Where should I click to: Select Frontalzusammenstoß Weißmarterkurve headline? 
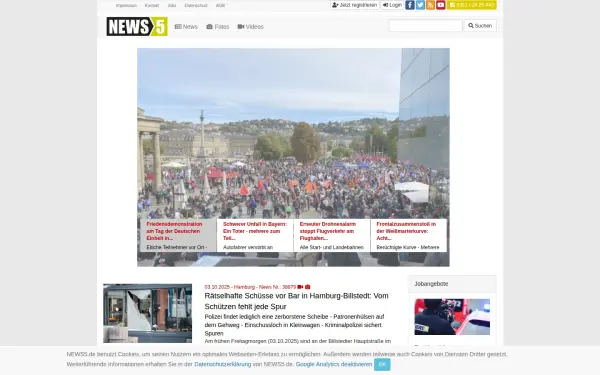tap(406, 231)
